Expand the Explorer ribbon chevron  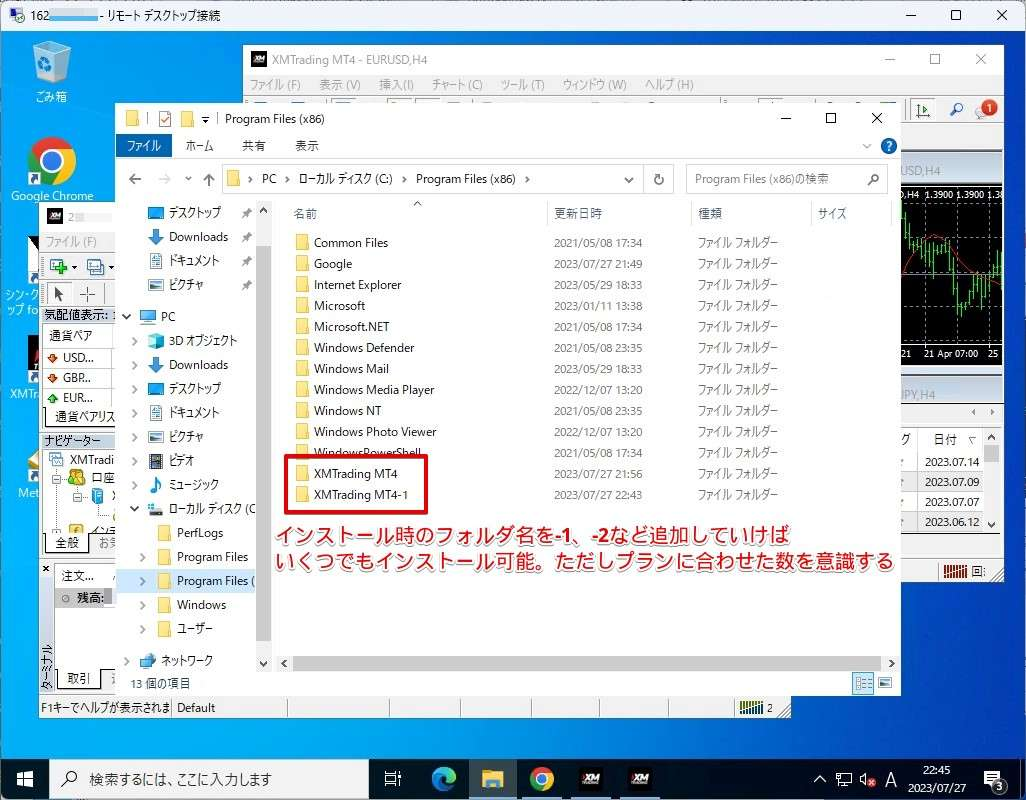(866, 146)
